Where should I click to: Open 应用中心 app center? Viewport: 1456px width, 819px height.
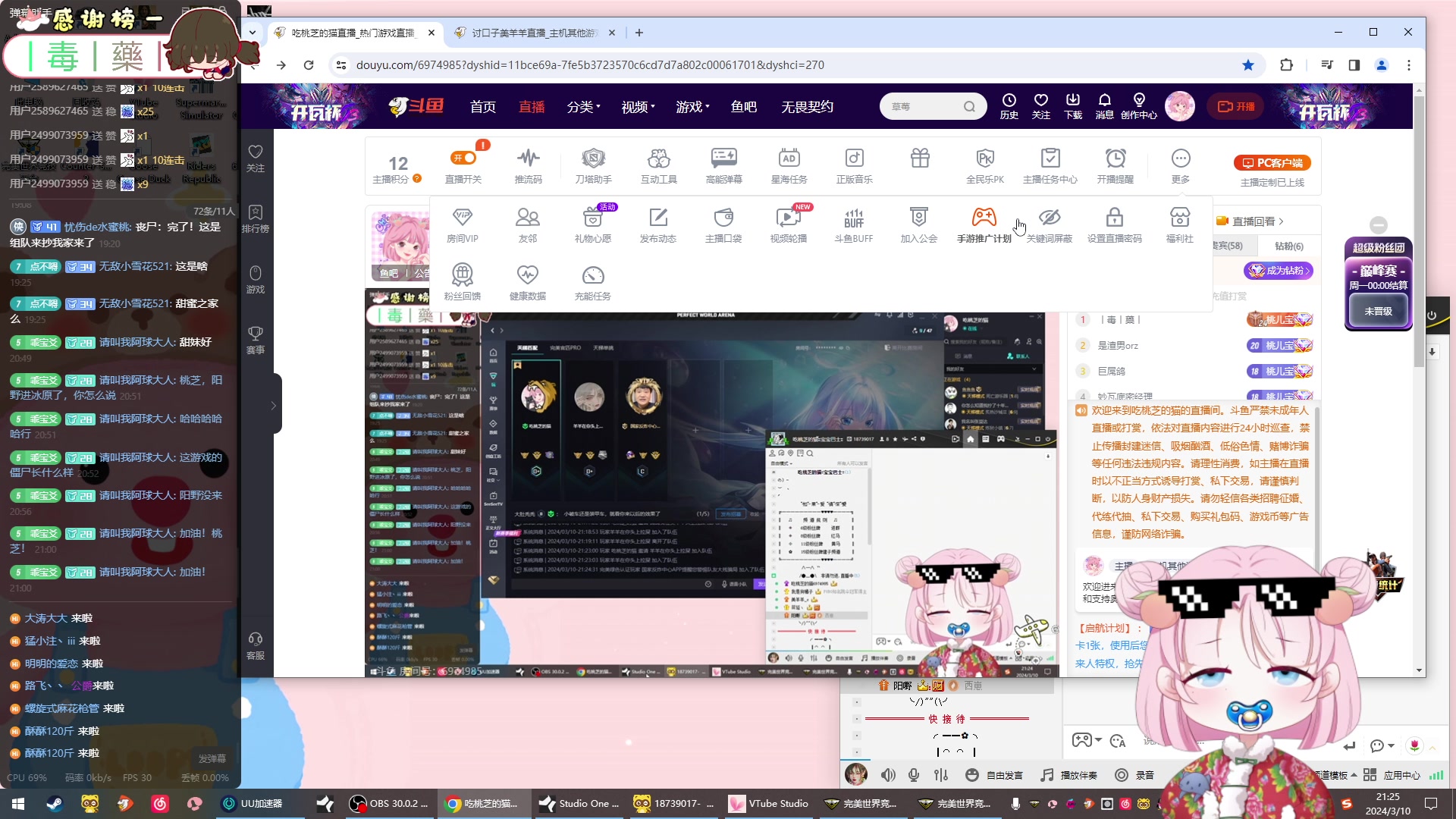pos(1392,775)
